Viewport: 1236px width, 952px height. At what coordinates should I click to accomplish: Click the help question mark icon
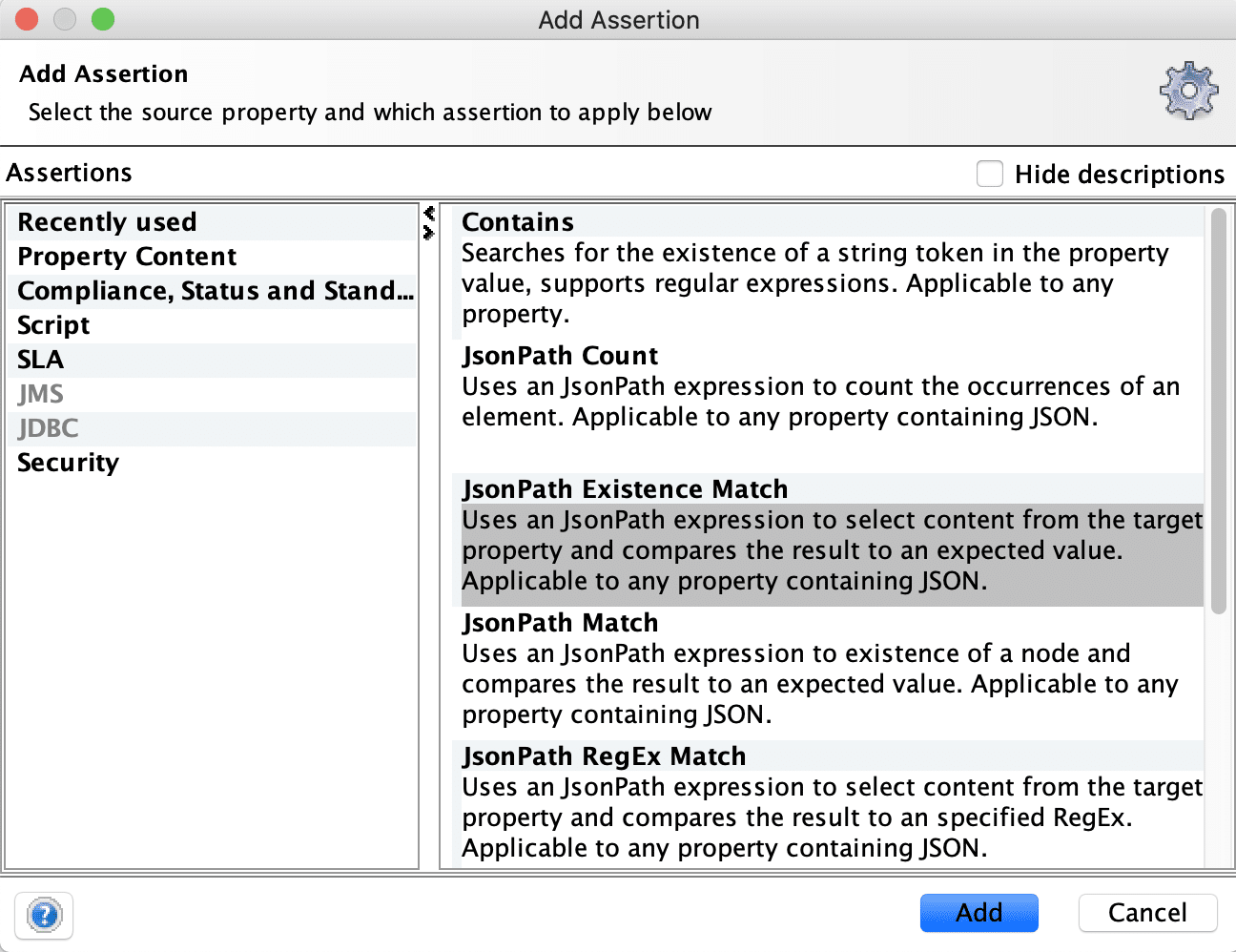(x=44, y=915)
